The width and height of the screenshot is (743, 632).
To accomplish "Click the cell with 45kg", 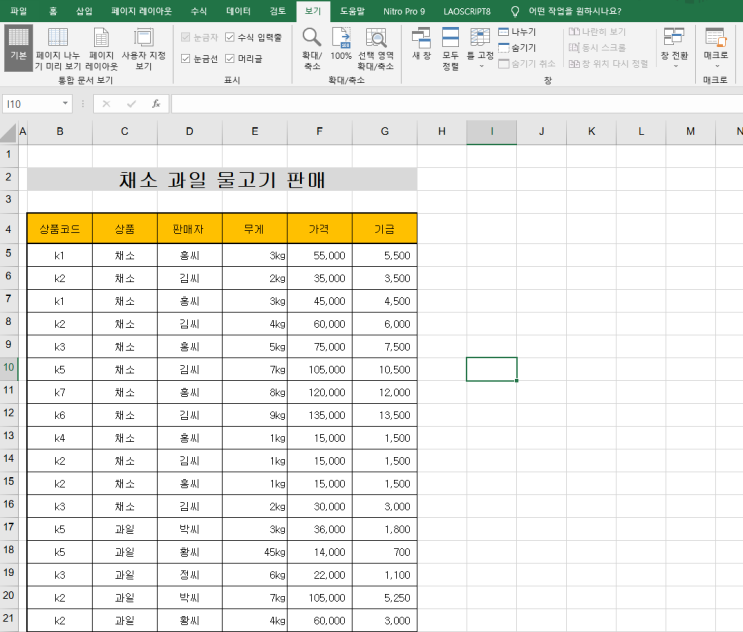I will click(x=254, y=552).
